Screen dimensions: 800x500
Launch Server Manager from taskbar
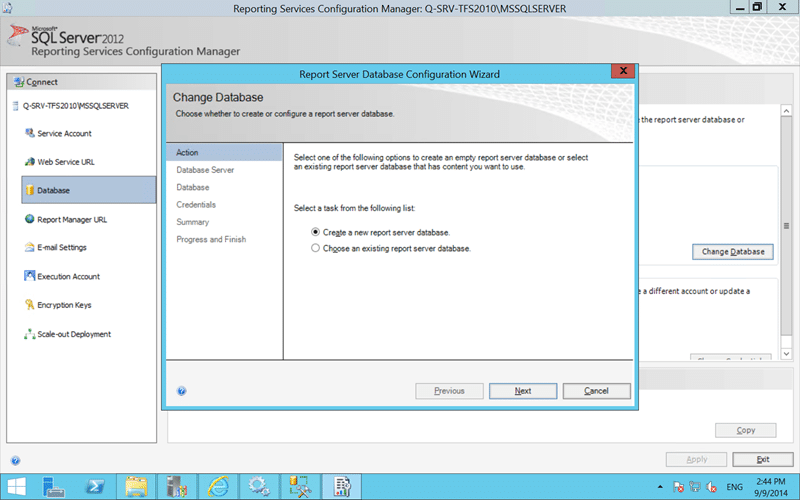tap(54, 487)
